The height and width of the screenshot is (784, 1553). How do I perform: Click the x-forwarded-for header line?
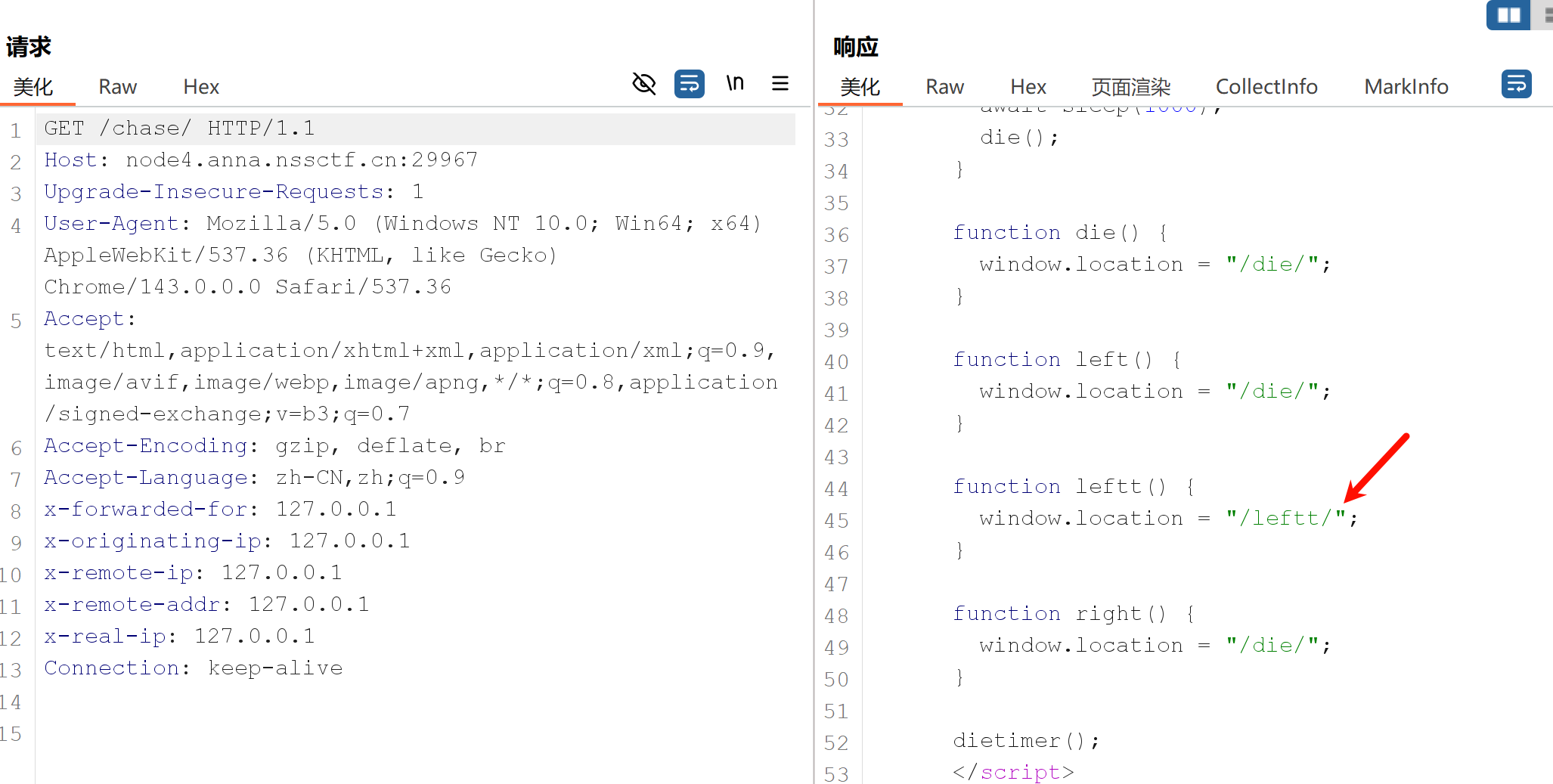(x=219, y=510)
